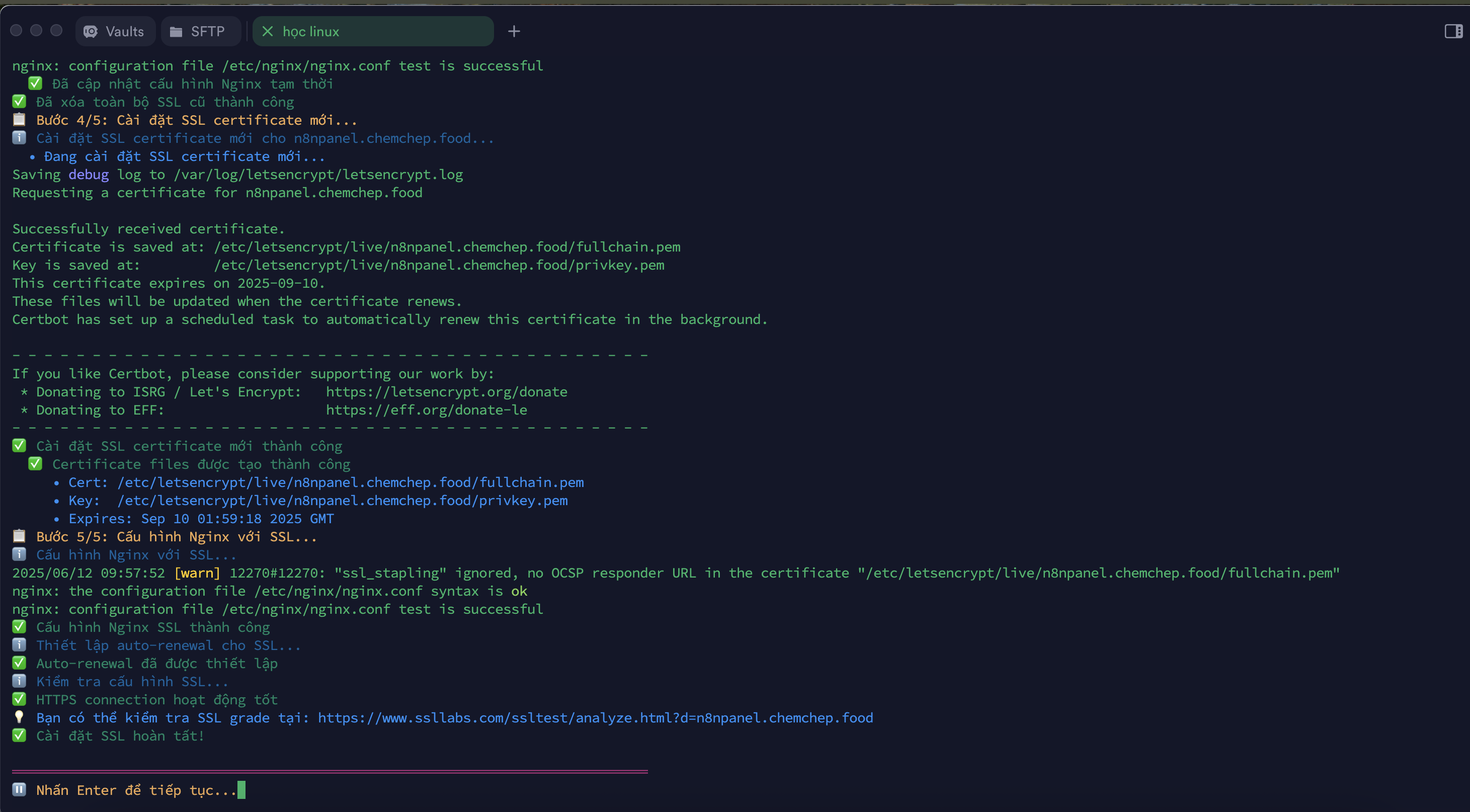Click checkmark beside Đã xóa toàn bộ SSL cũ
This screenshot has height=812, width=1470.
point(20,101)
